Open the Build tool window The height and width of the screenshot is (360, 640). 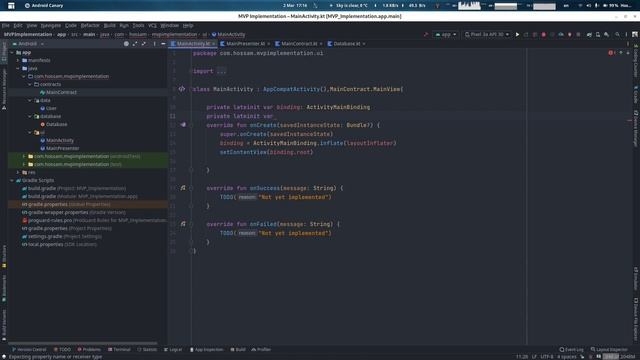point(238,349)
